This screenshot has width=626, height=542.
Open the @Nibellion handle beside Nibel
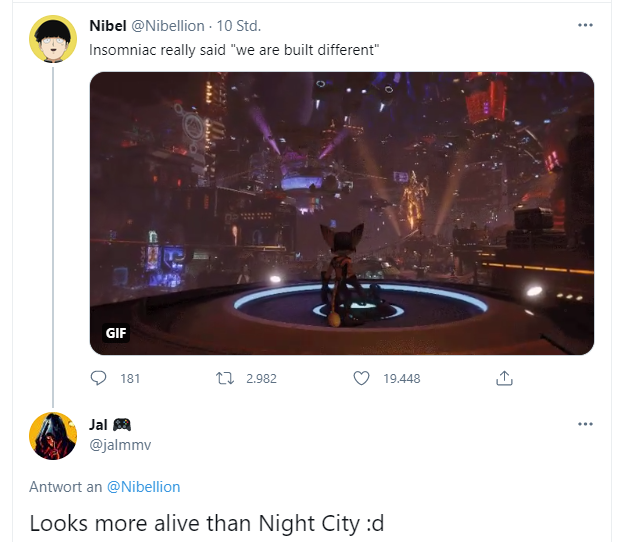pos(168,26)
